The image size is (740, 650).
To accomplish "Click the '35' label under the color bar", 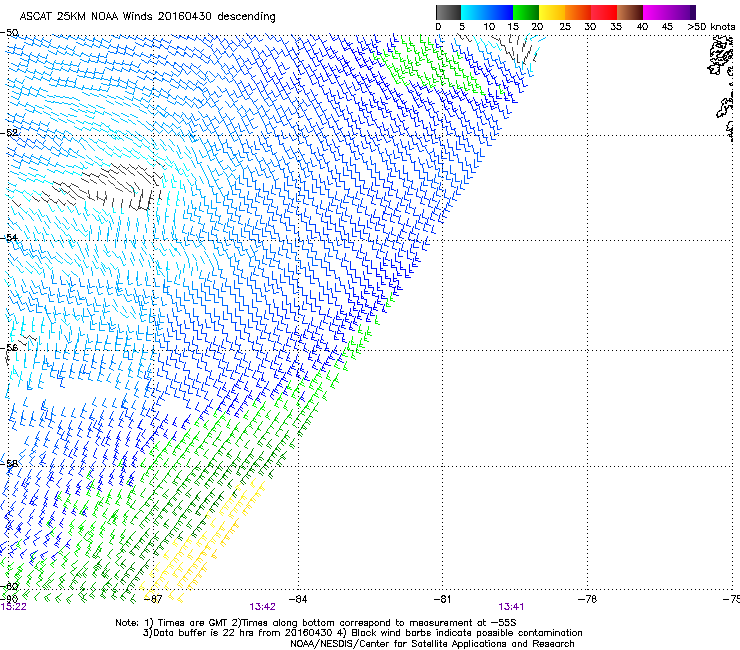I will coord(616,27).
